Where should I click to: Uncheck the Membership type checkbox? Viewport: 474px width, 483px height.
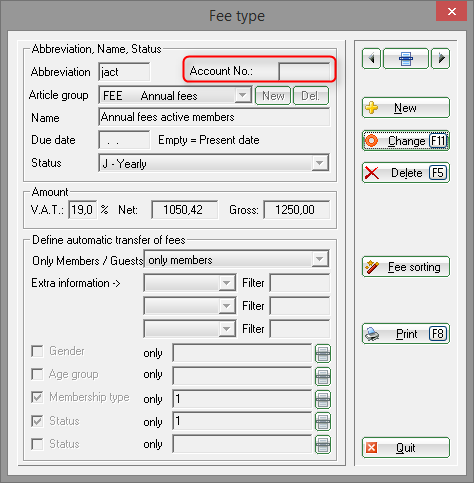[37, 397]
